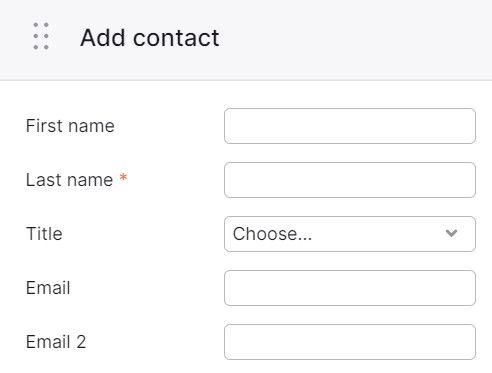Click into the Email input box
The width and height of the screenshot is (492, 373).
pos(350,288)
